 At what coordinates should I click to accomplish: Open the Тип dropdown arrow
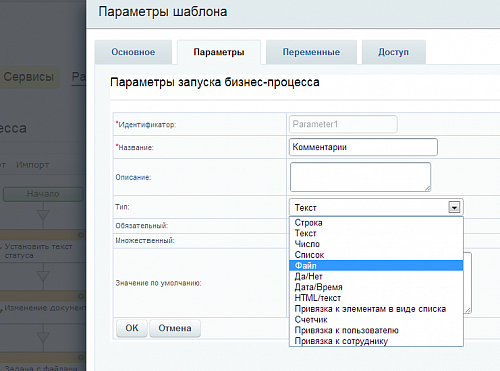pos(454,207)
